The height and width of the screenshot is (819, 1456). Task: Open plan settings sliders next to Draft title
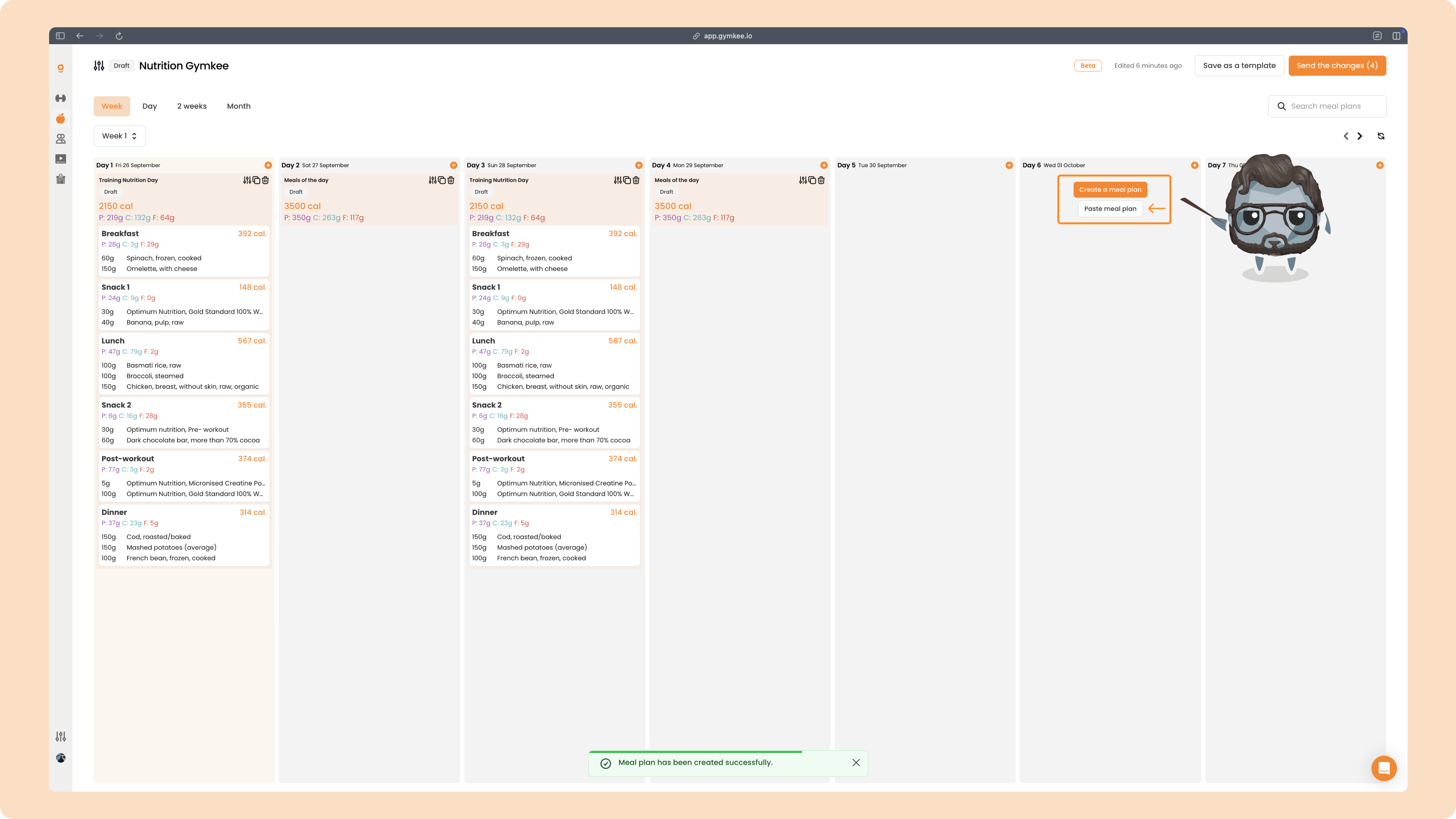(x=99, y=66)
